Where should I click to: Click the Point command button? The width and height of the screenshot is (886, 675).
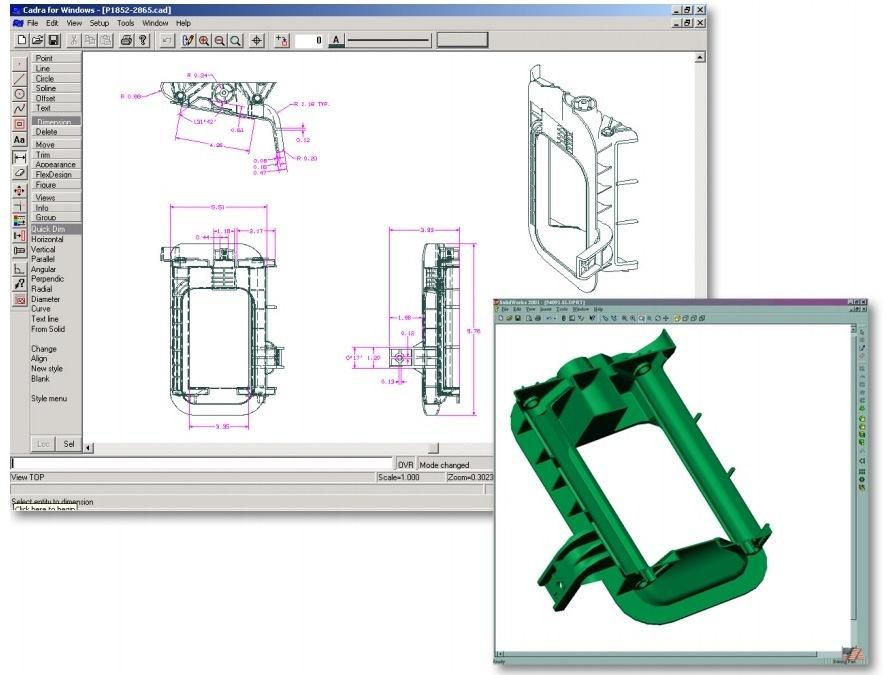point(57,58)
